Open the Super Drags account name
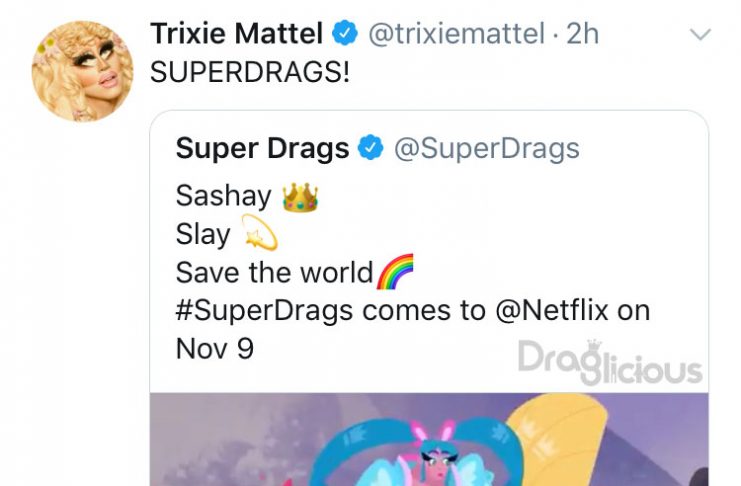 262,148
